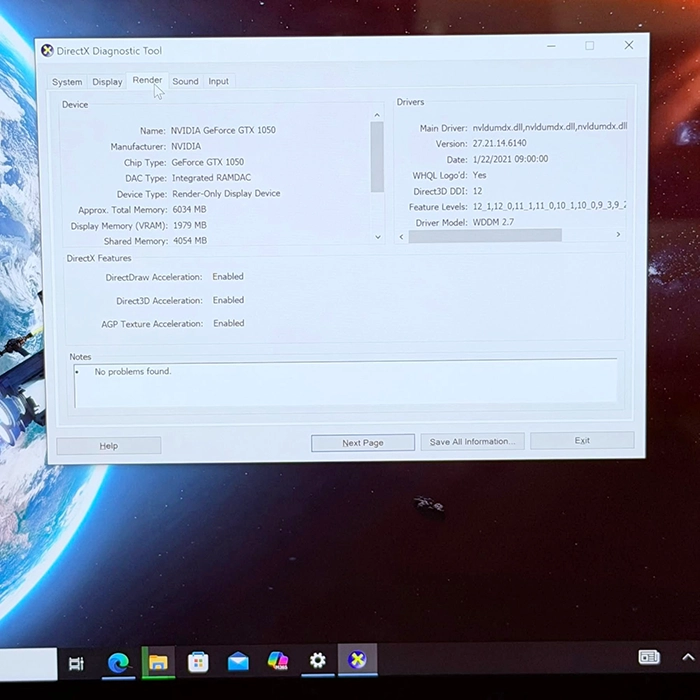Open Settings gear on taskbar
The image size is (700, 700).
coord(318,660)
